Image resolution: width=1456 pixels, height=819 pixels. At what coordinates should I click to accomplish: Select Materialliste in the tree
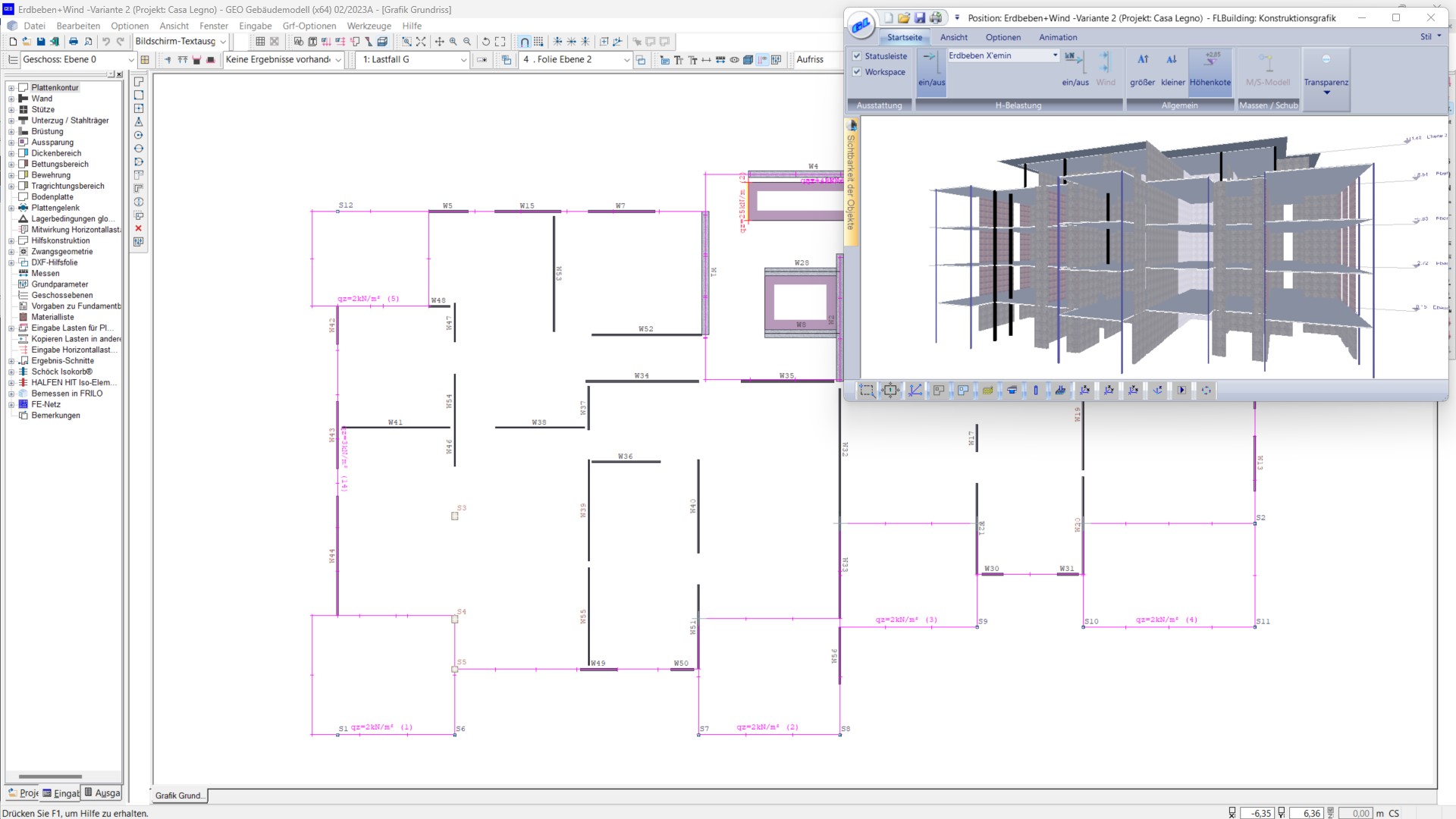[x=52, y=317]
